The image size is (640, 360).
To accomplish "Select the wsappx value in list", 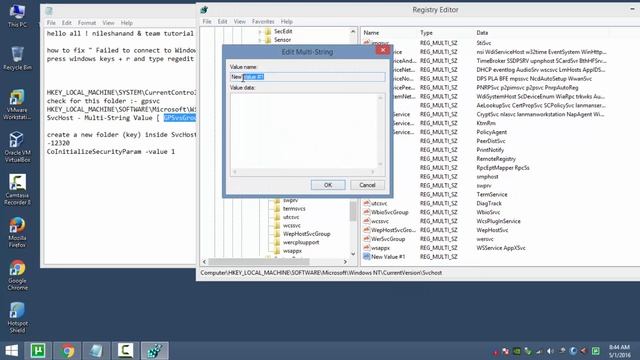I will (380, 248).
